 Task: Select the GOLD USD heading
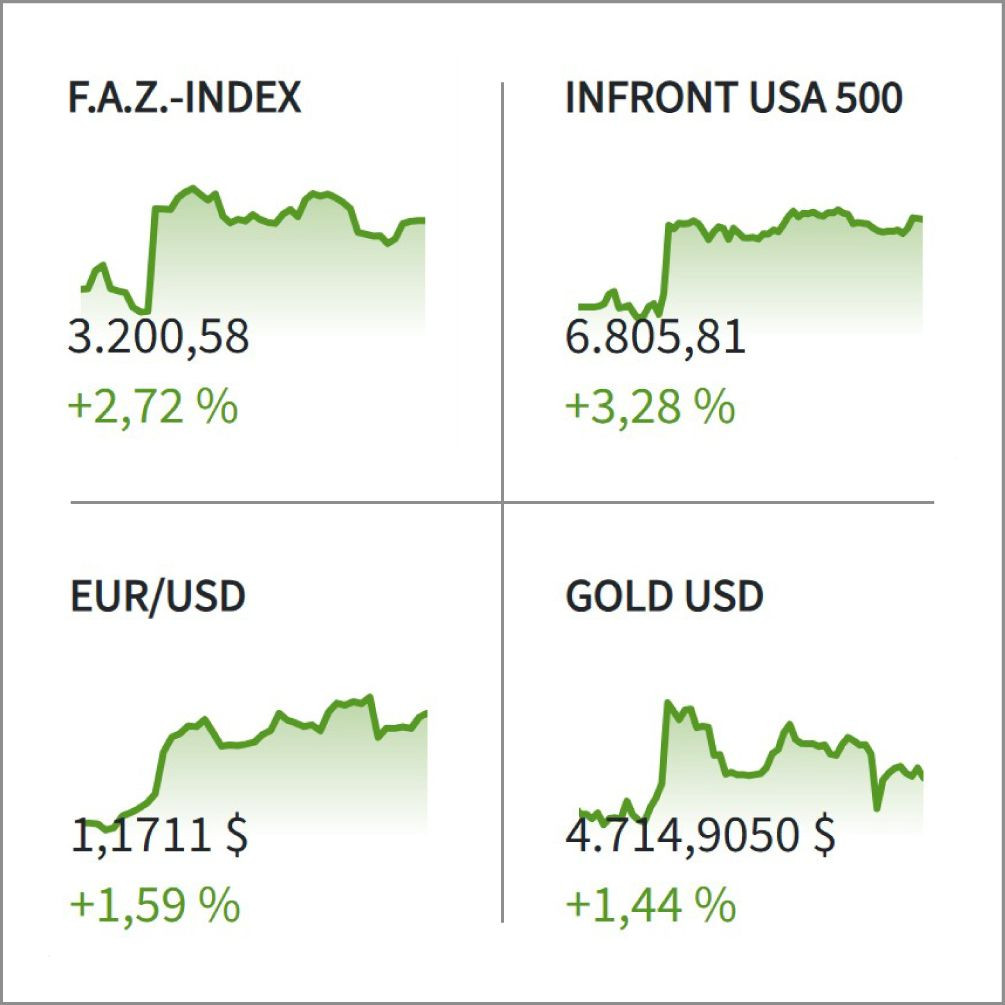(664, 597)
